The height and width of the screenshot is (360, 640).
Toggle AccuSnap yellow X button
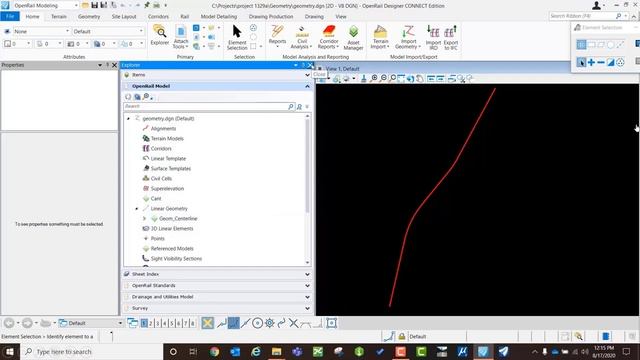[x=207, y=323]
